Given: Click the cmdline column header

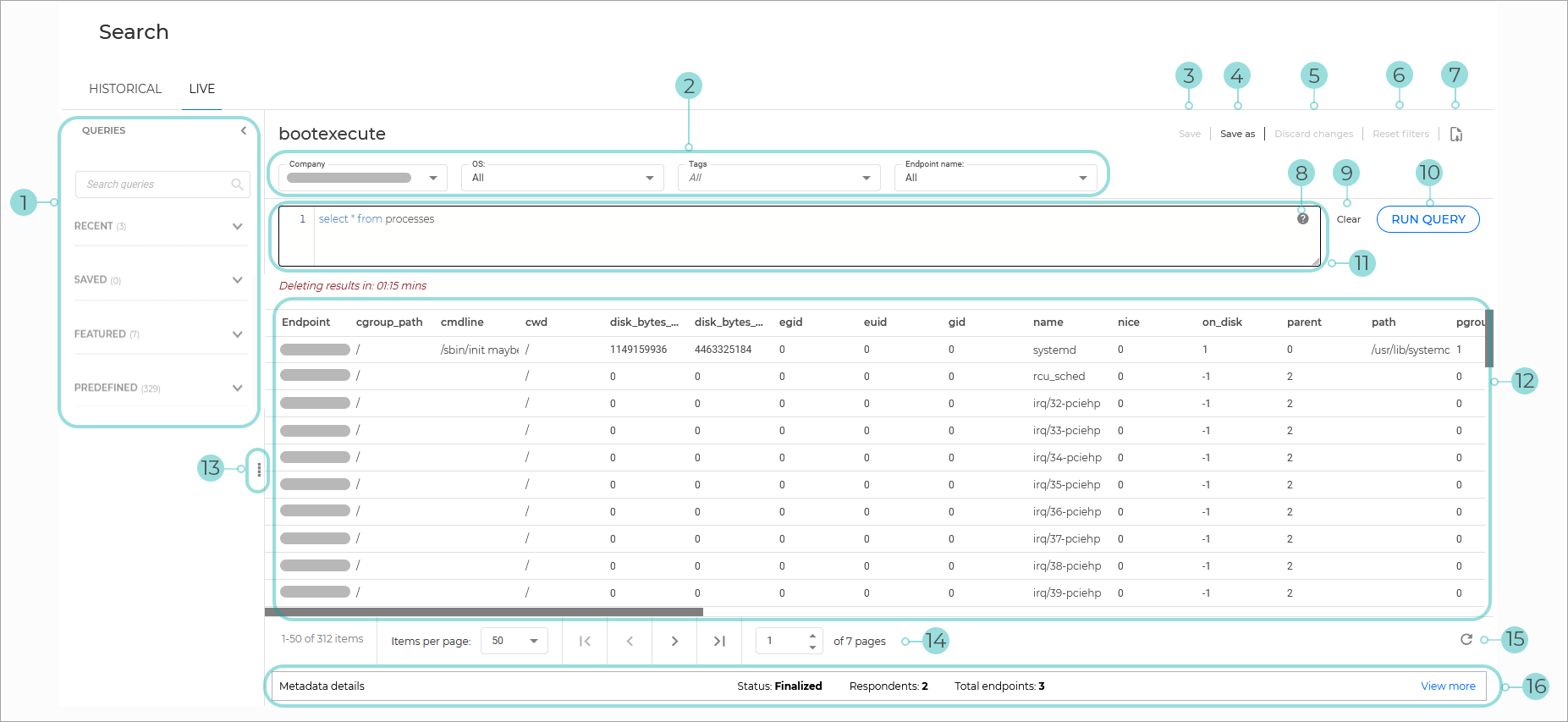Looking at the screenshot, I should coord(462,322).
